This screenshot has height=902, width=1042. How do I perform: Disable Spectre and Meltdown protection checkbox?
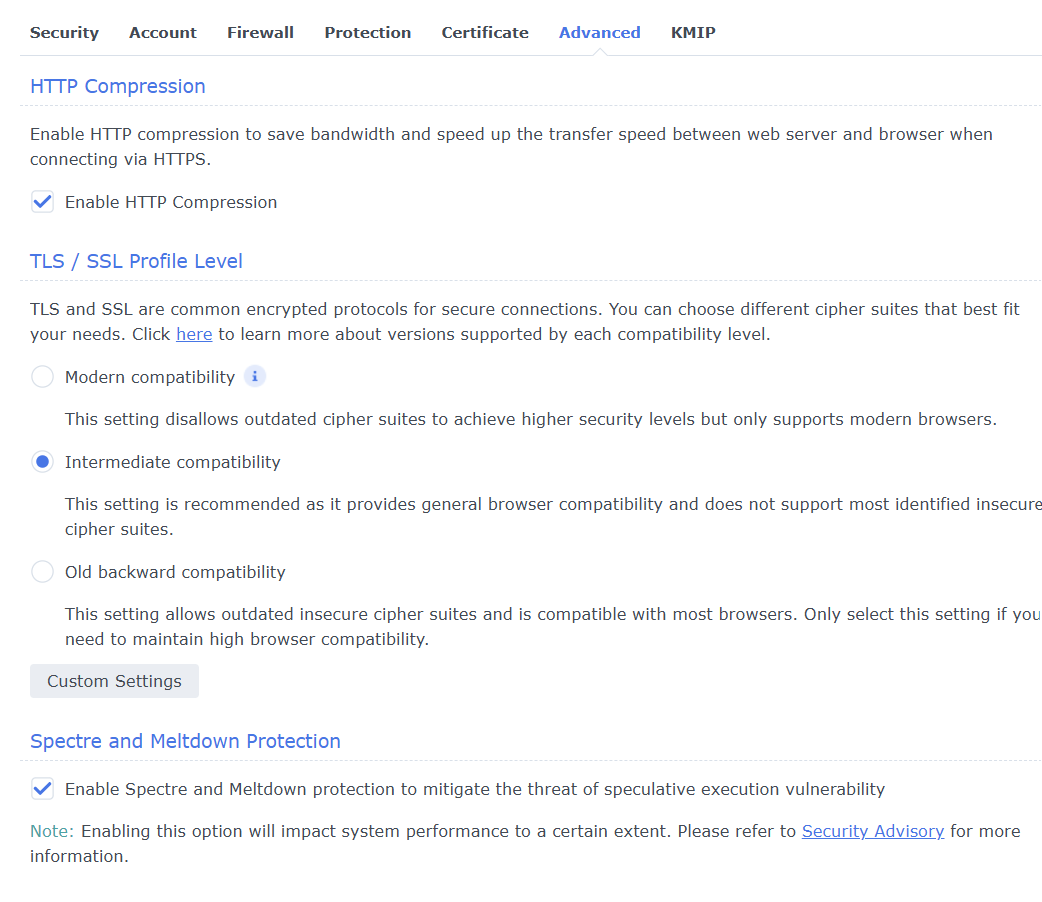pos(42,789)
